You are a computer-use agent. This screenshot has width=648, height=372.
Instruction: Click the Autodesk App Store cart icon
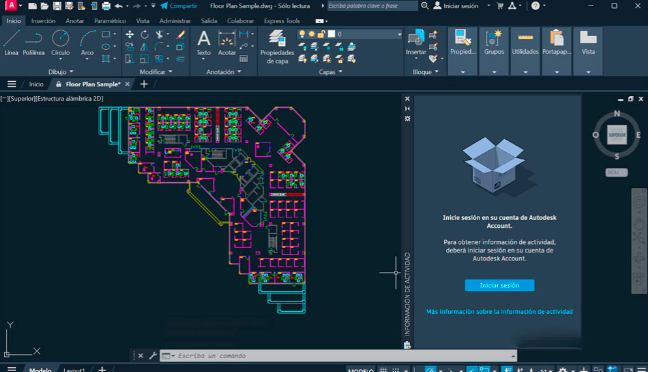click(x=500, y=6)
